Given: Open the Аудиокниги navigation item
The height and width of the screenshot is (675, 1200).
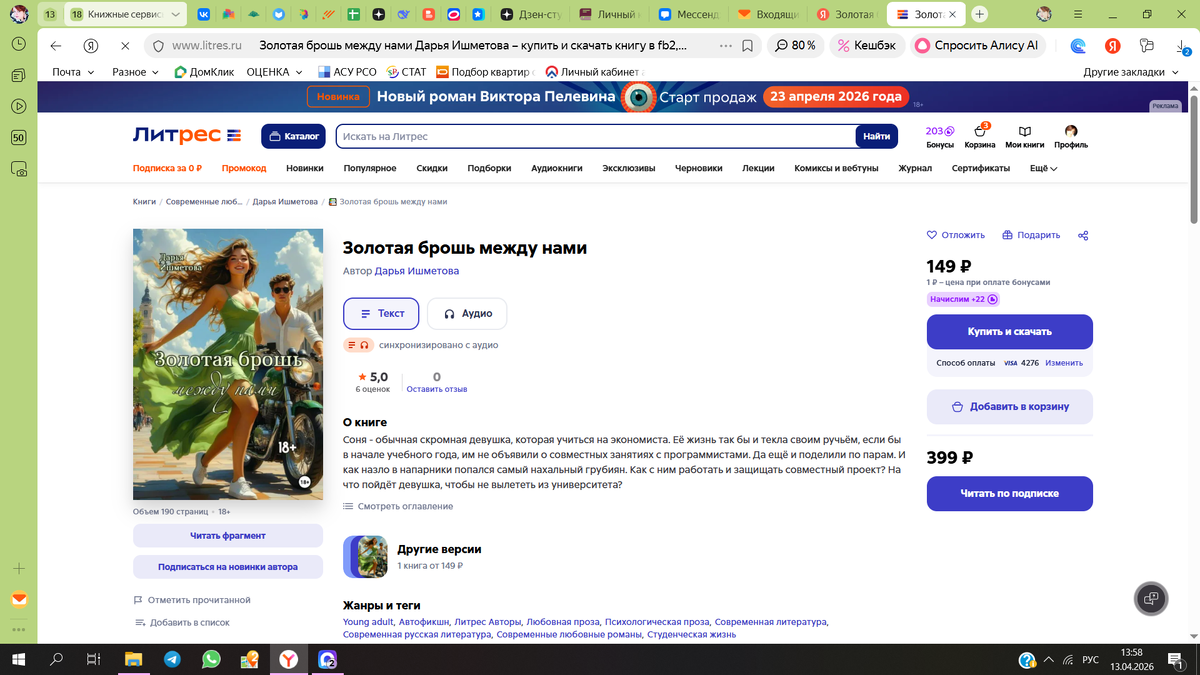Looking at the screenshot, I should [x=557, y=168].
